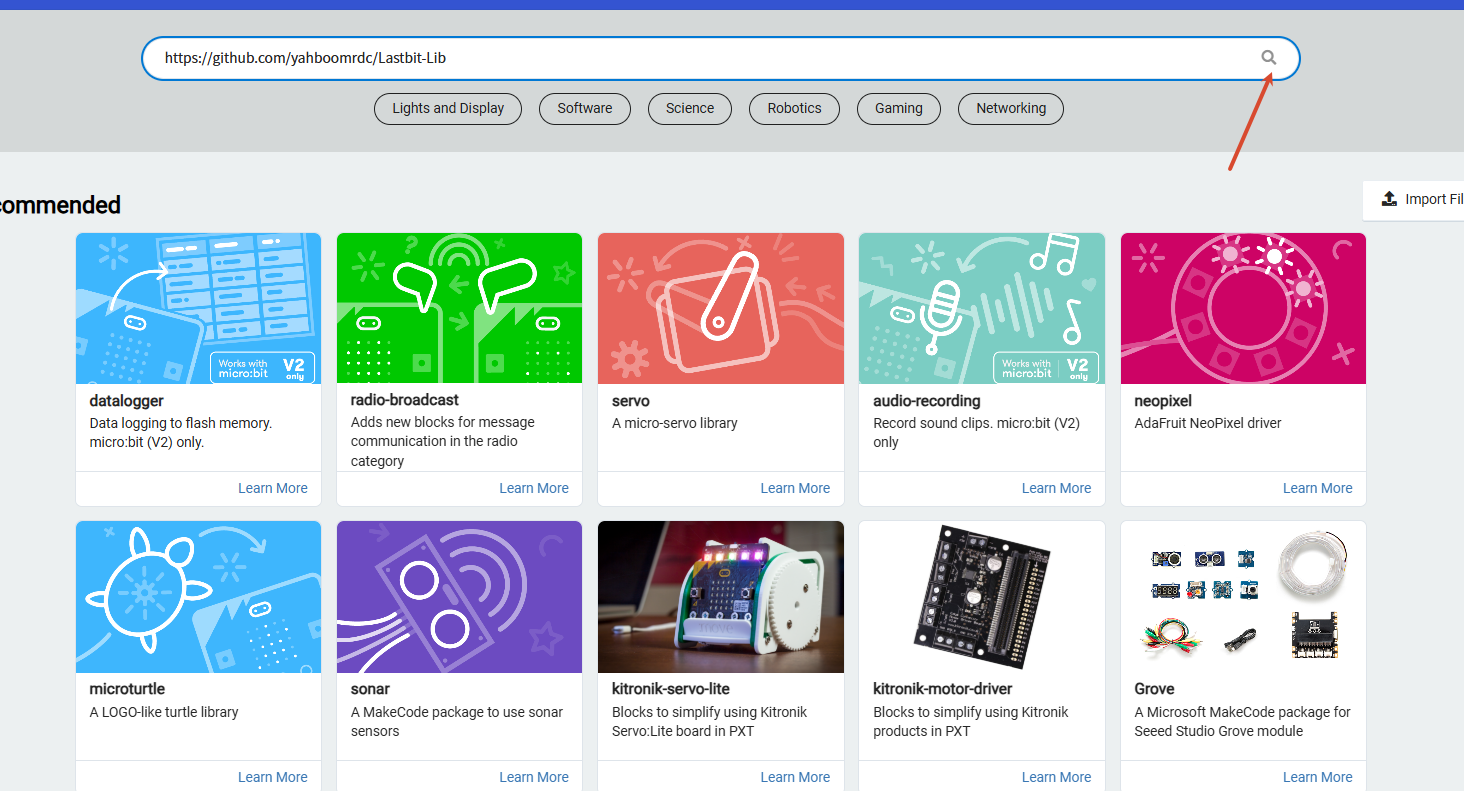Follow the servo Learn More link
This screenshot has height=791, width=1464.
click(795, 488)
